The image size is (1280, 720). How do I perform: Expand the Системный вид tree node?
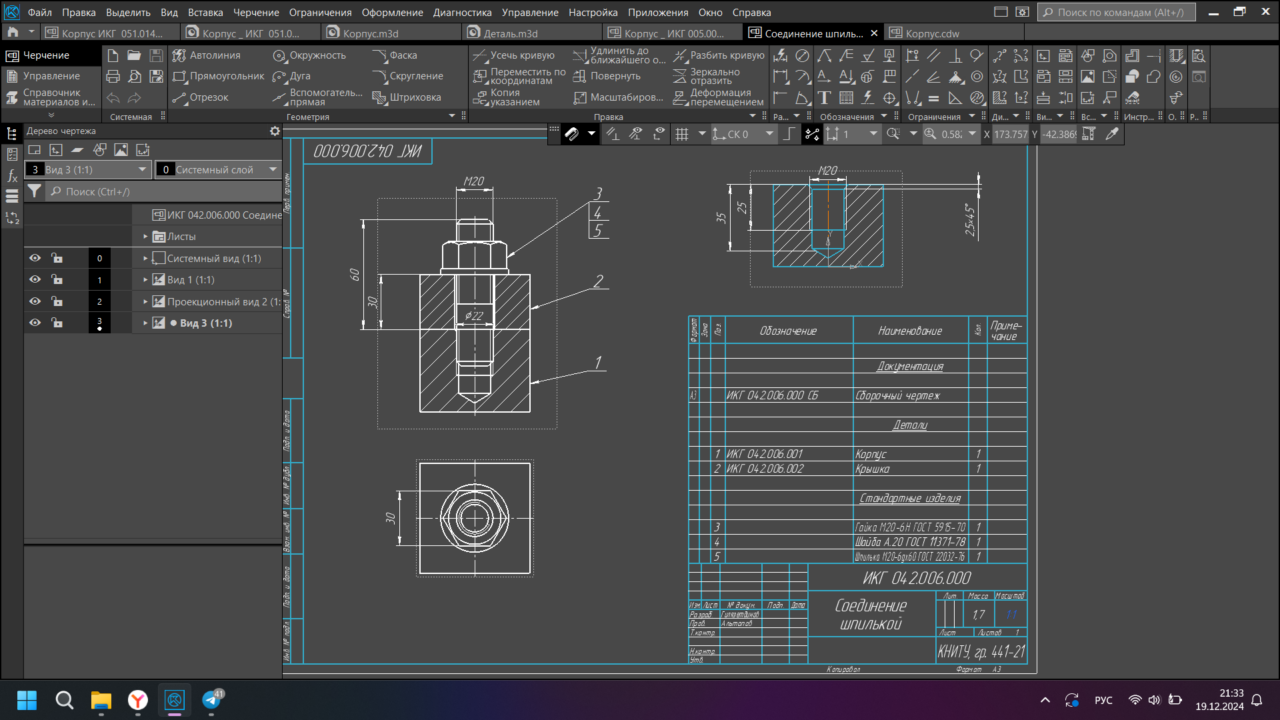(x=145, y=258)
